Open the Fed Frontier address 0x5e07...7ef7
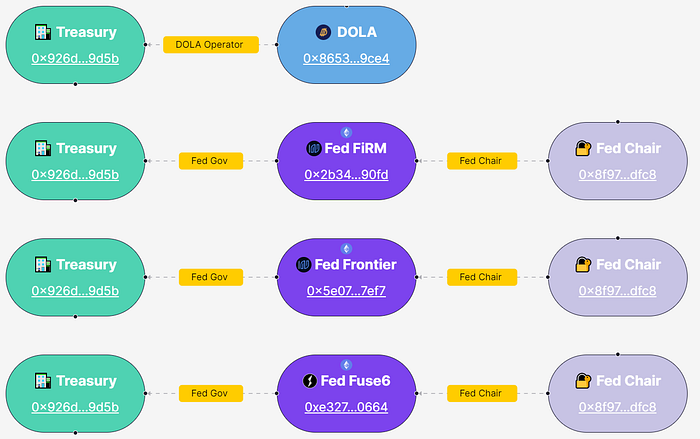Screen dimensions: 700x439 (x=346, y=291)
